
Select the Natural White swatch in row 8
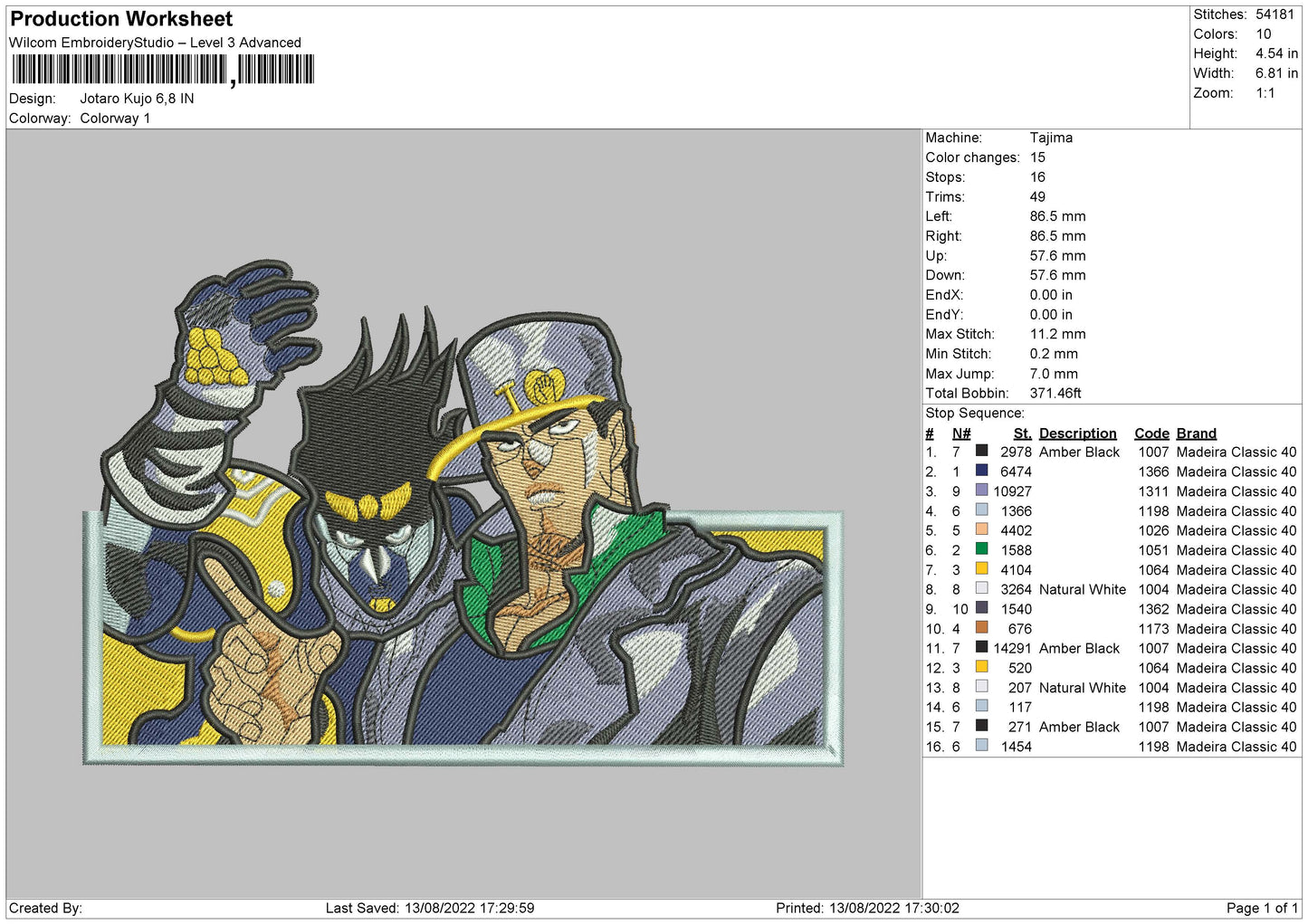tap(981, 588)
